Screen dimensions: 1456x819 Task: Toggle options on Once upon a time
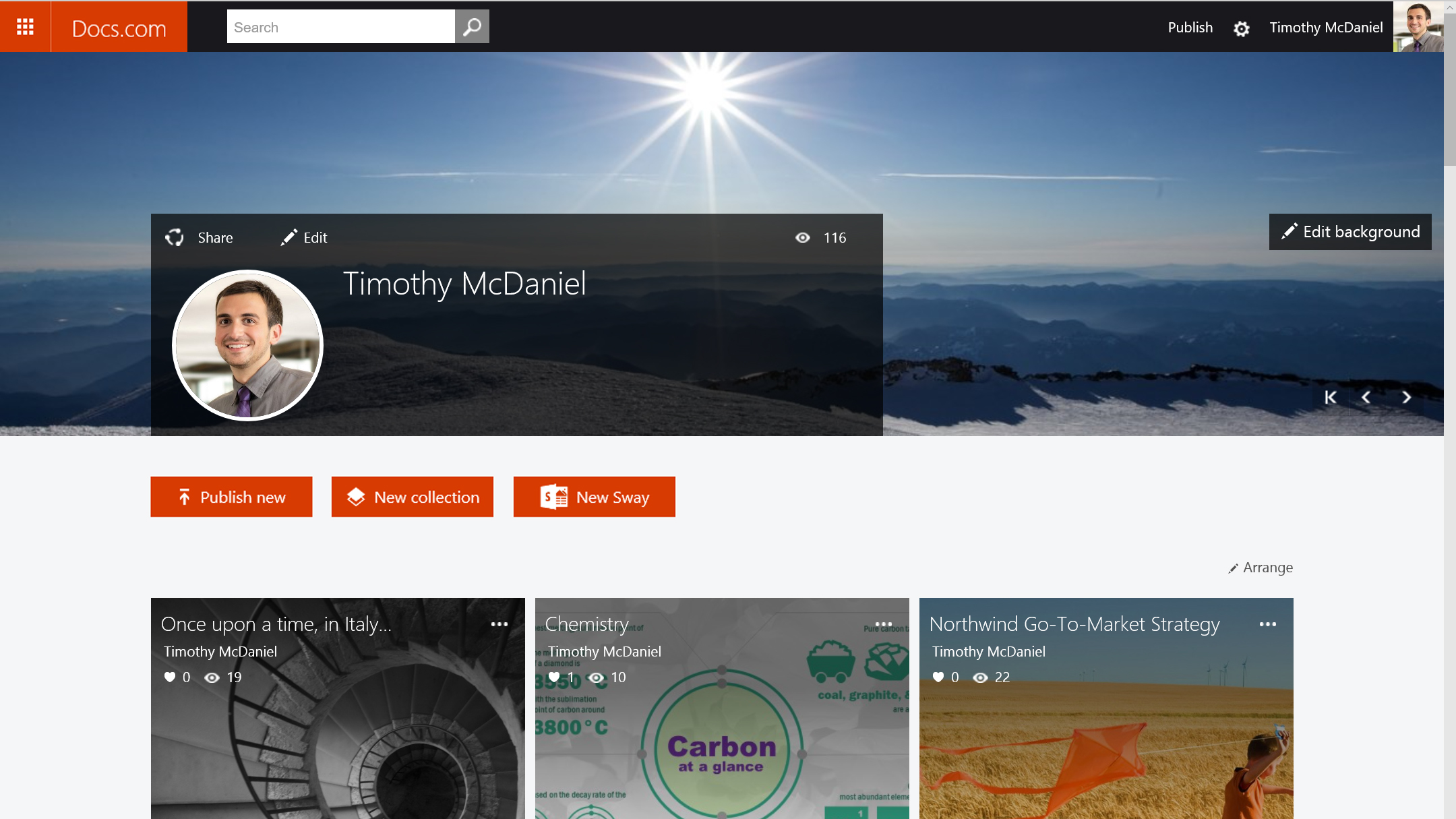click(500, 624)
